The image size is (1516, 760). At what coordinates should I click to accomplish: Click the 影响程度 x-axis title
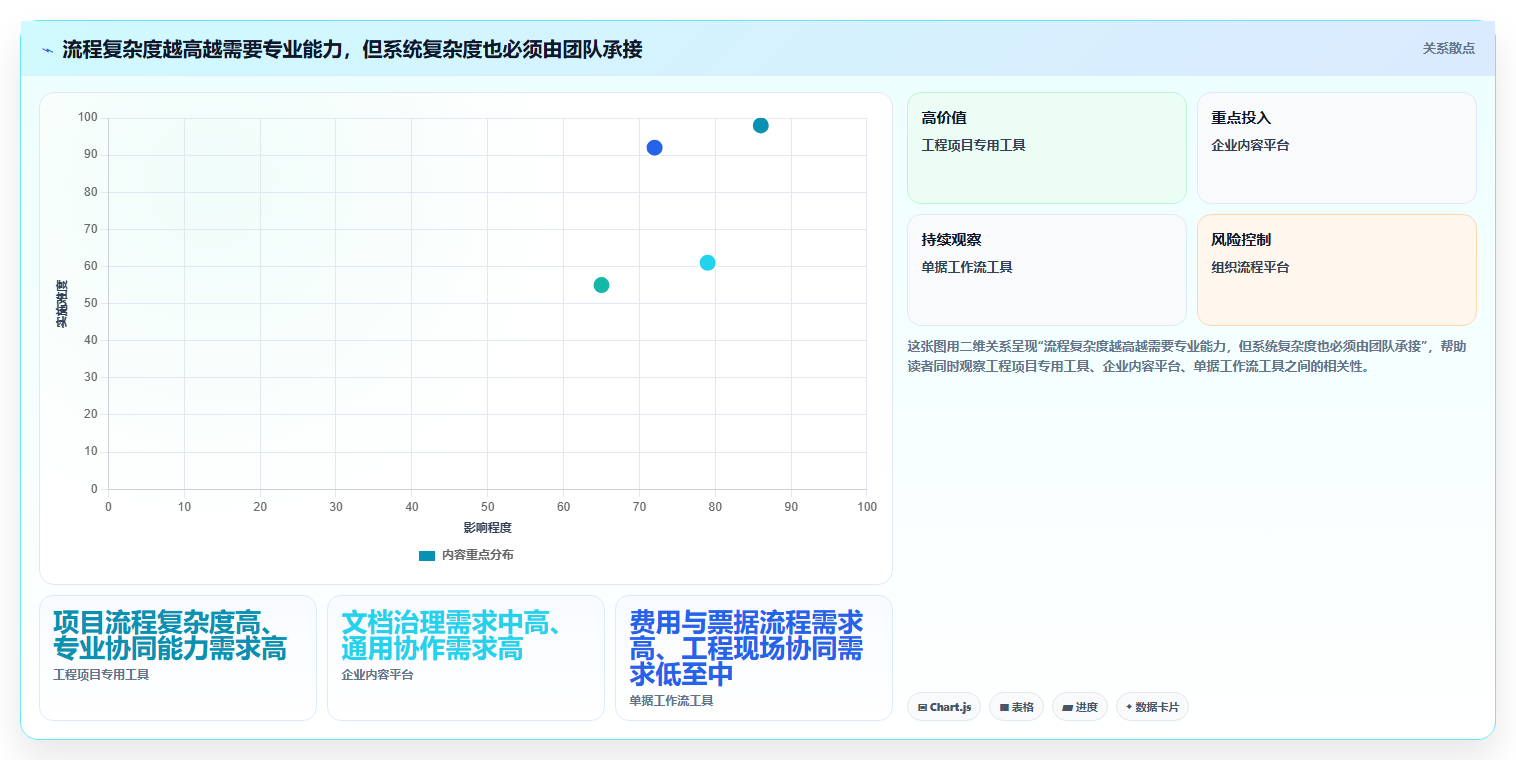487,528
